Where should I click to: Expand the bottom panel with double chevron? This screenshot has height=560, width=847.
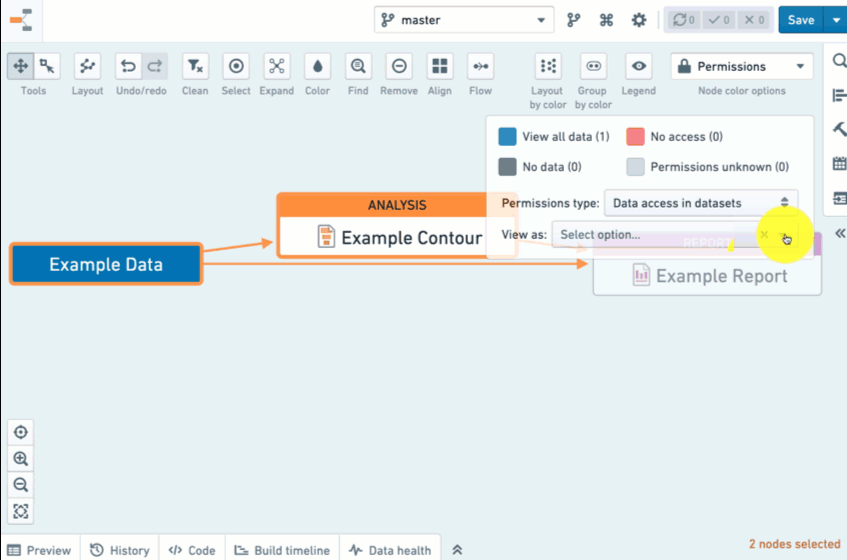tap(457, 550)
